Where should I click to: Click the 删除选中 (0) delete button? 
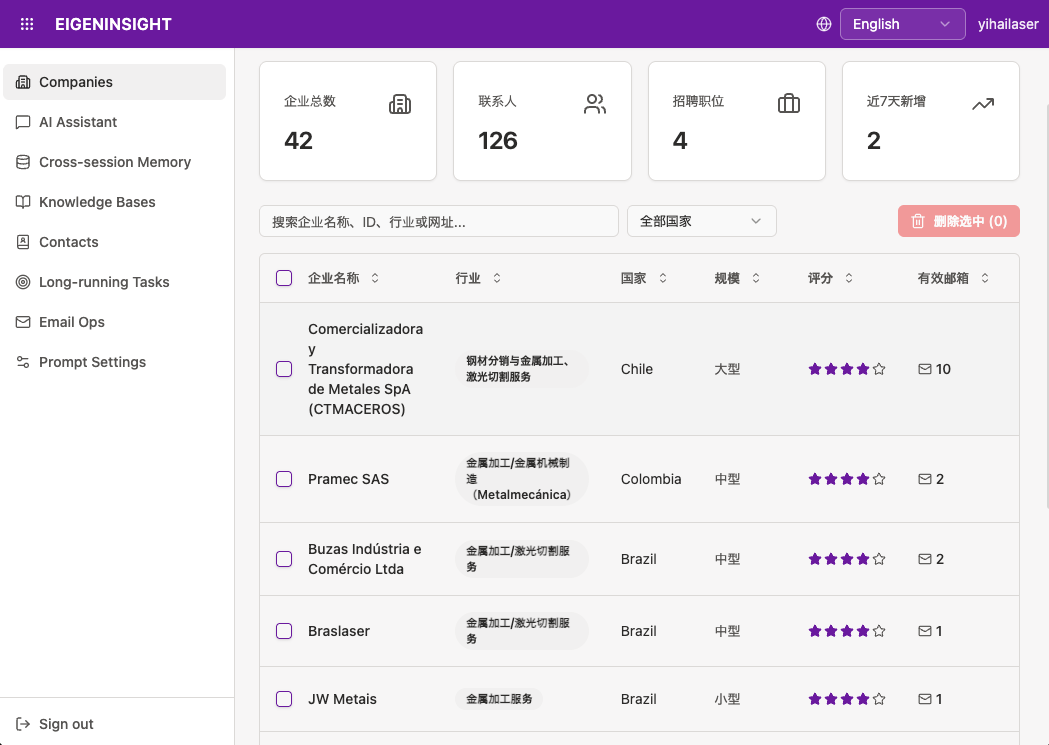[x=959, y=221]
